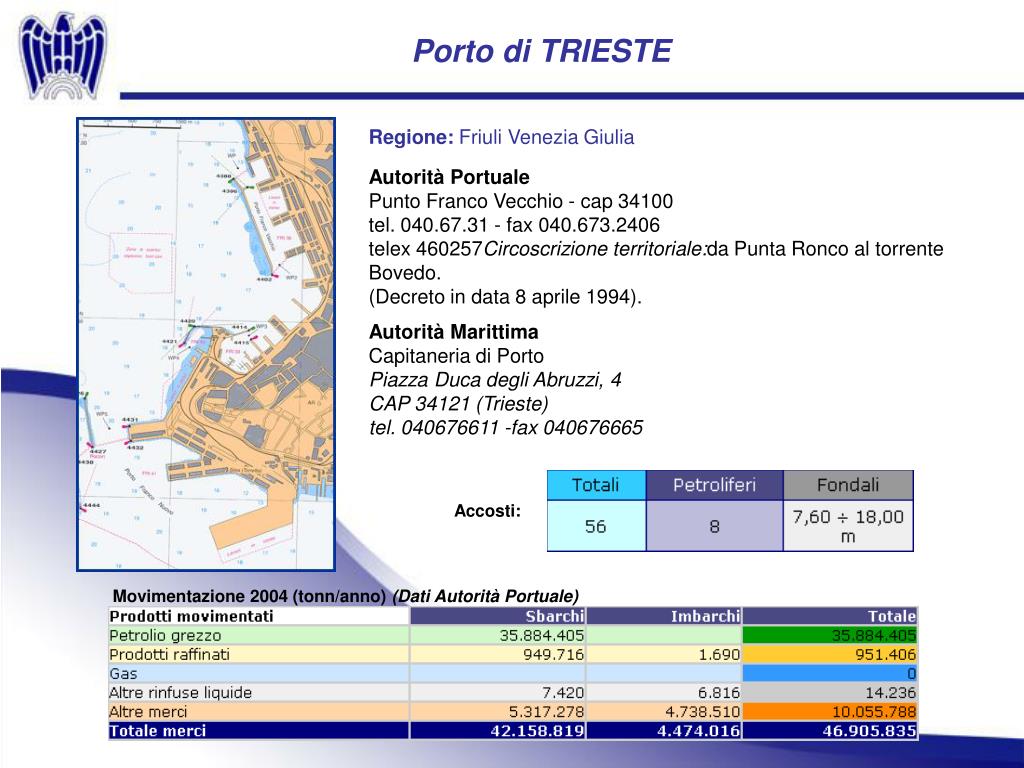Select '(Dati Autorità Portuale)' italic text
1024x768 pixels.
pyautogui.click(x=485, y=596)
